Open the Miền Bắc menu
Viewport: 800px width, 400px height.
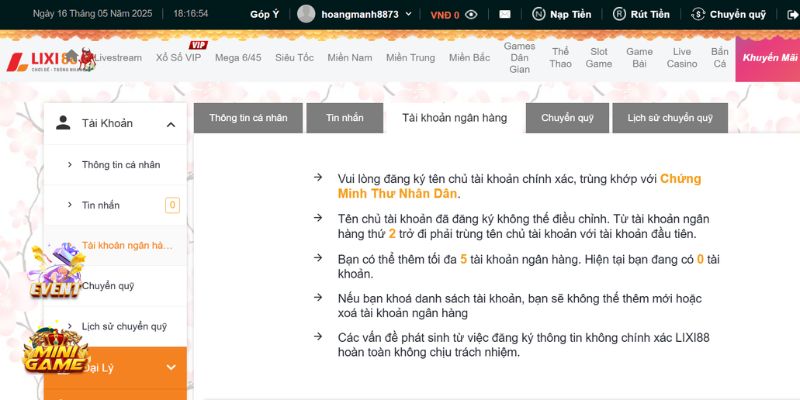coord(470,58)
